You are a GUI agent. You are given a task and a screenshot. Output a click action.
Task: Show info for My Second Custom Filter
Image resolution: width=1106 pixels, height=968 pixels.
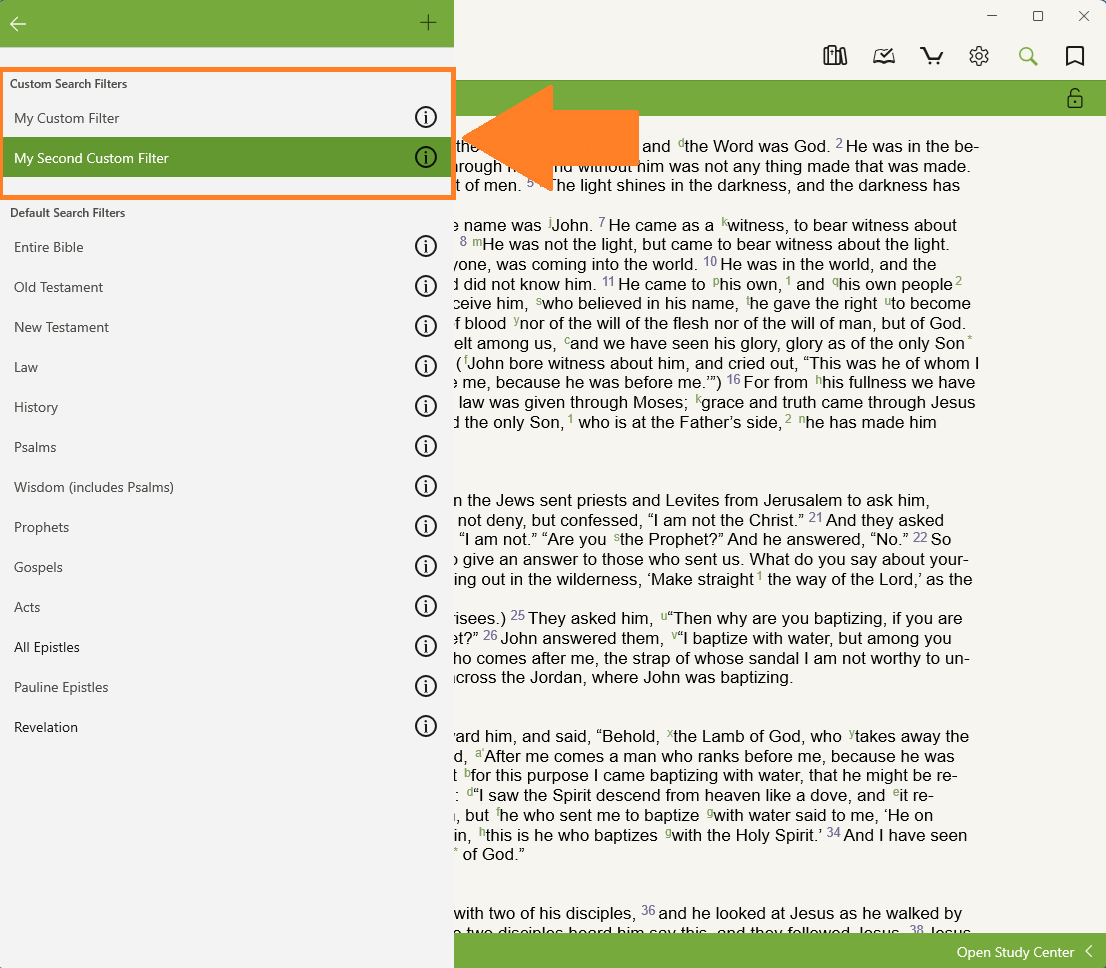(426, 158)
